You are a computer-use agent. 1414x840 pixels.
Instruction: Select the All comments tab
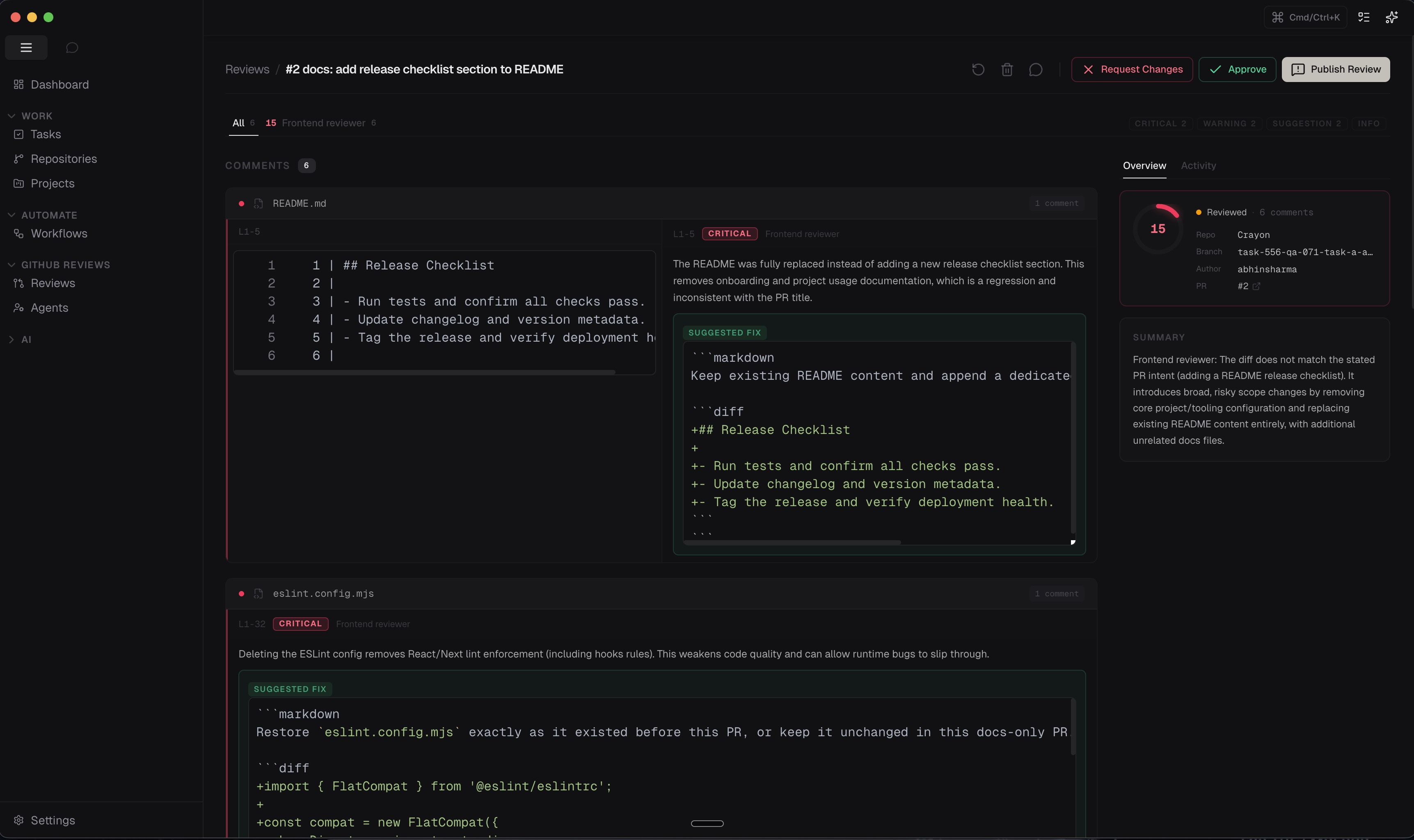(x=243, y=123)
